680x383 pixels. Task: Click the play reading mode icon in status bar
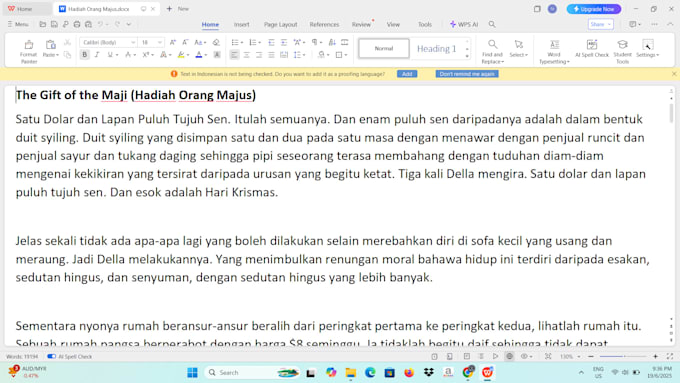(495, 357)
